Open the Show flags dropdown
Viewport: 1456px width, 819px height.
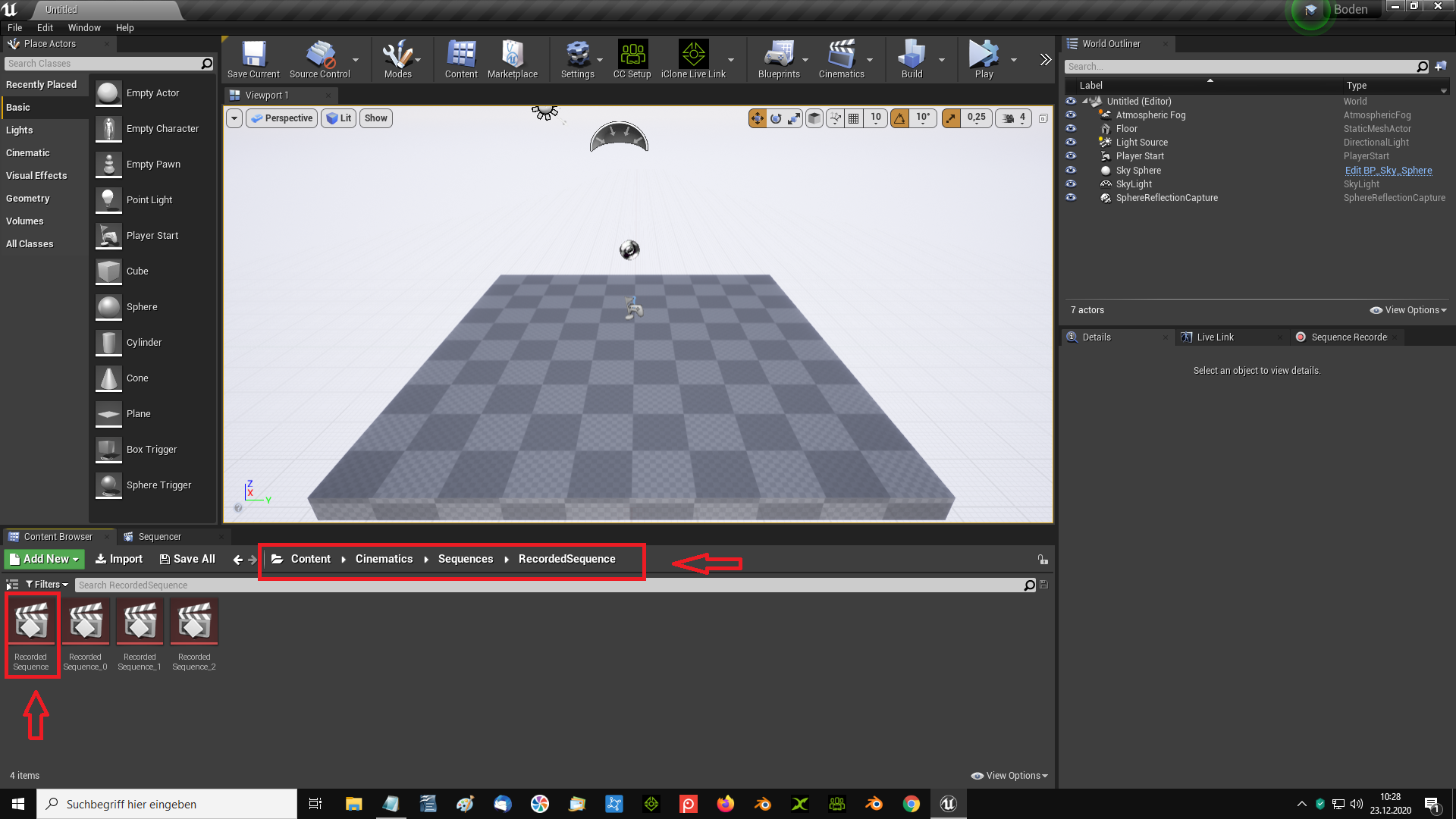376,118
